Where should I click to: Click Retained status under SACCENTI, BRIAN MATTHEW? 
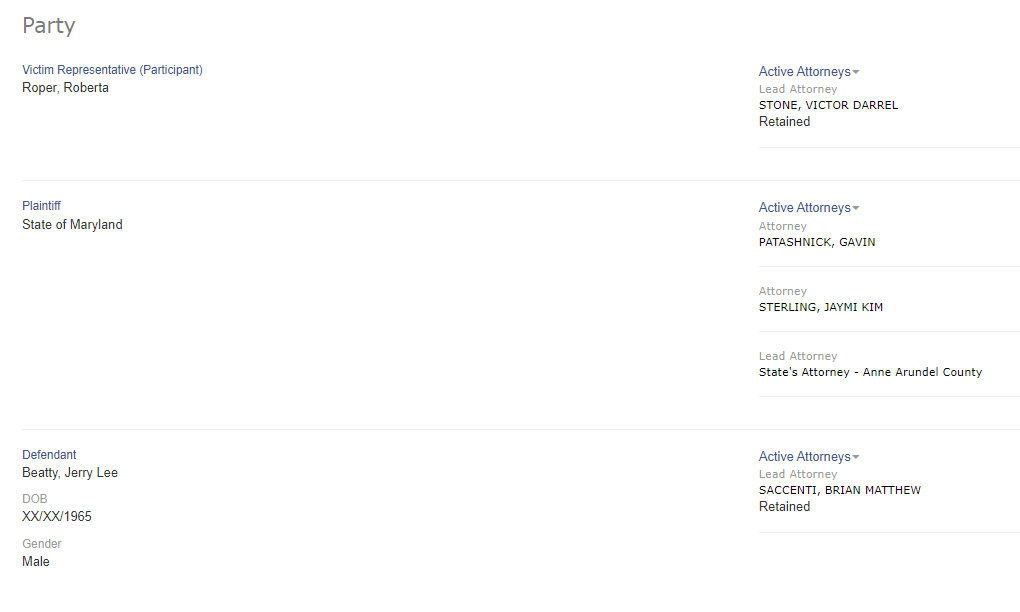[x=784, y=507]
